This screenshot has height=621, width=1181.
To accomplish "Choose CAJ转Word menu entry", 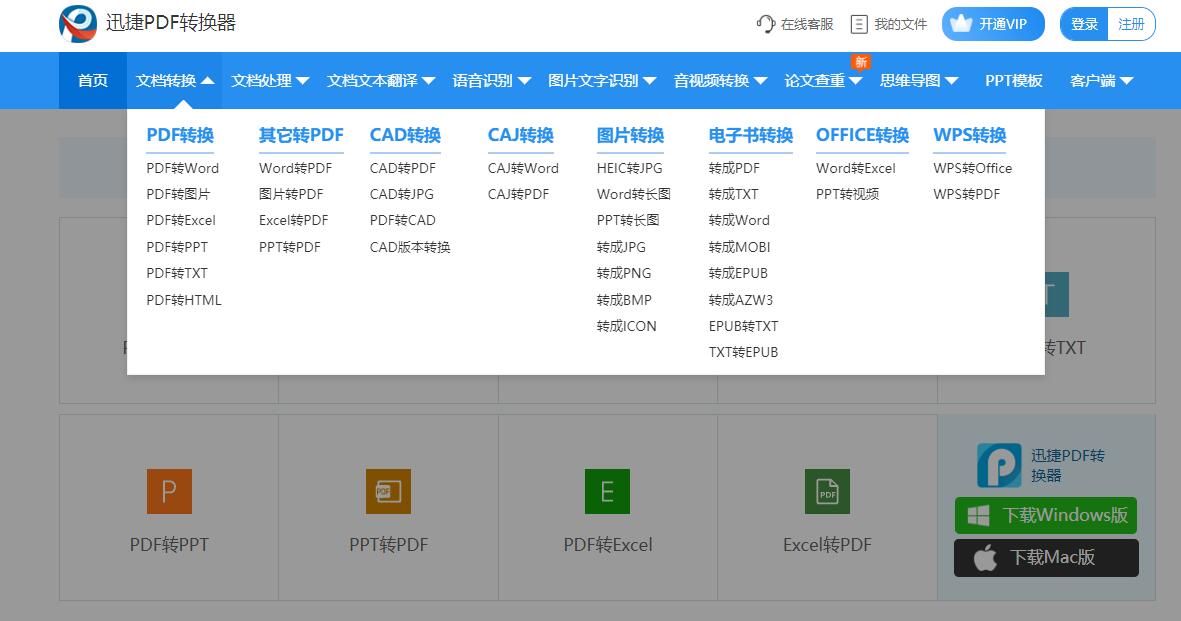I will [523, 168].
